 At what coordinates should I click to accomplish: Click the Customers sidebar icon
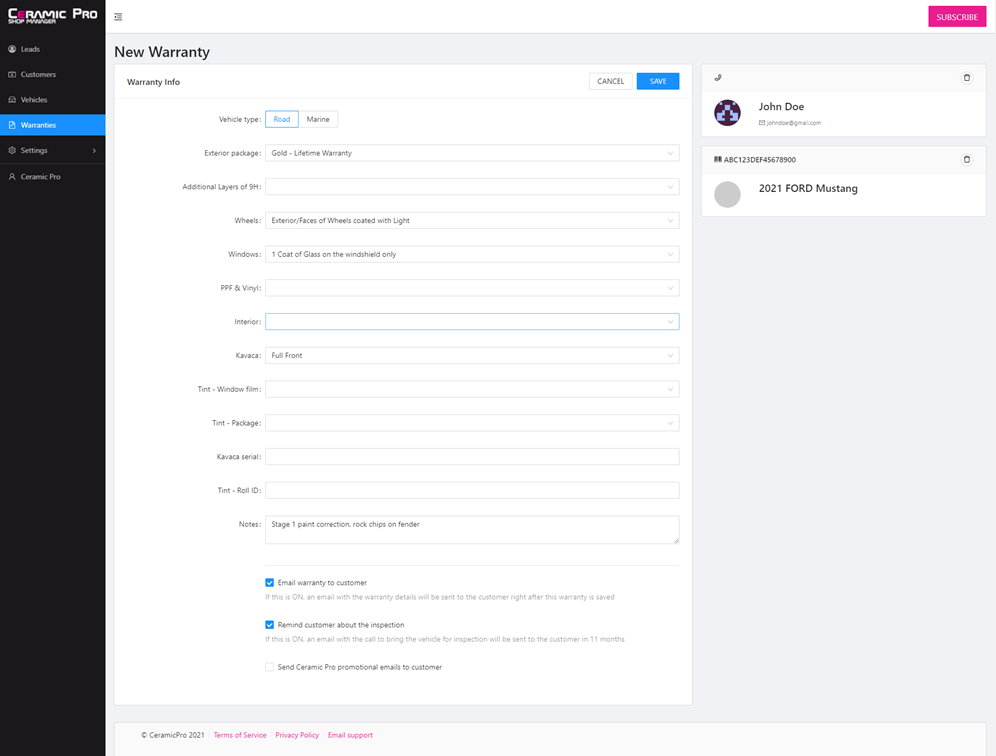click(x=12, y=74)
